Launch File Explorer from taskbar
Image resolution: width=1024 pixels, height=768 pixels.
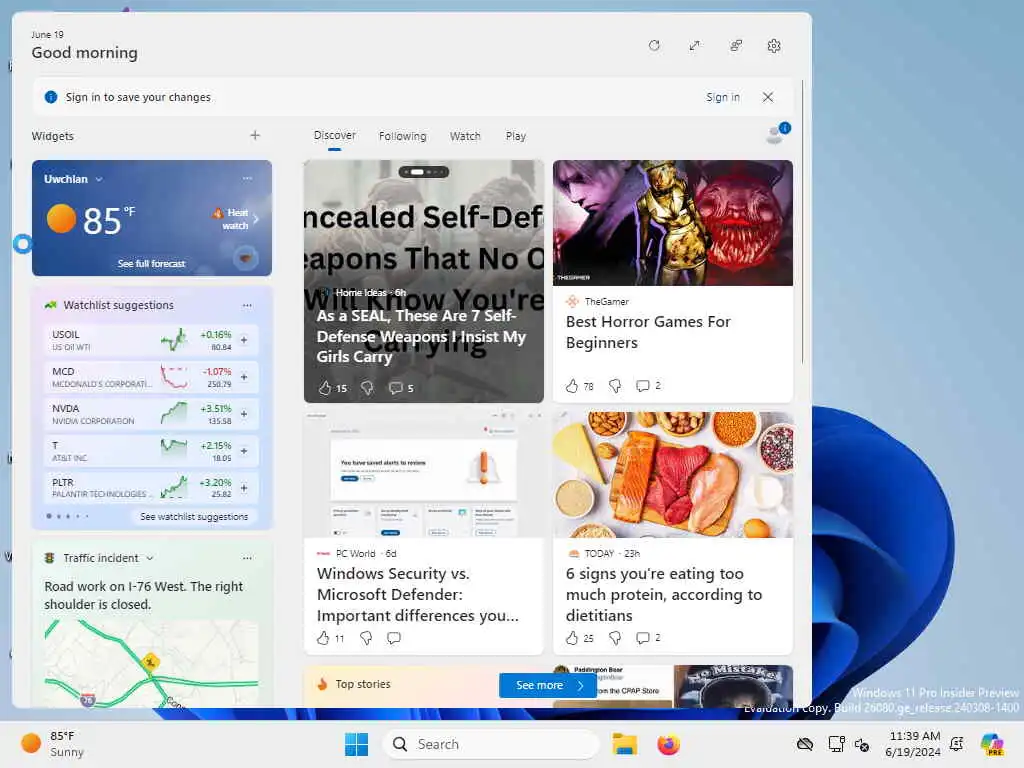624,744
